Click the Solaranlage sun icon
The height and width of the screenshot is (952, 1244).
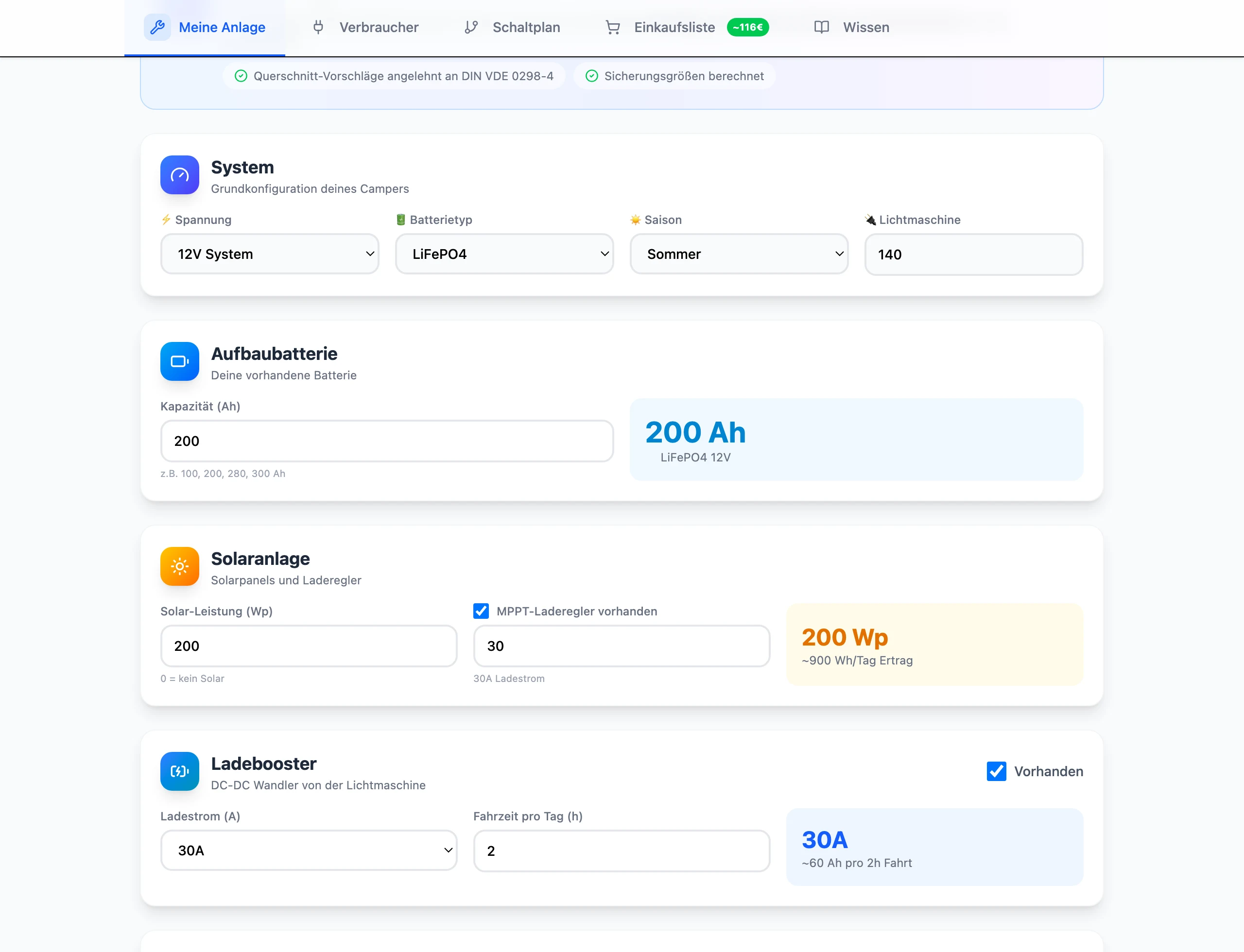(x=180, y=567)
